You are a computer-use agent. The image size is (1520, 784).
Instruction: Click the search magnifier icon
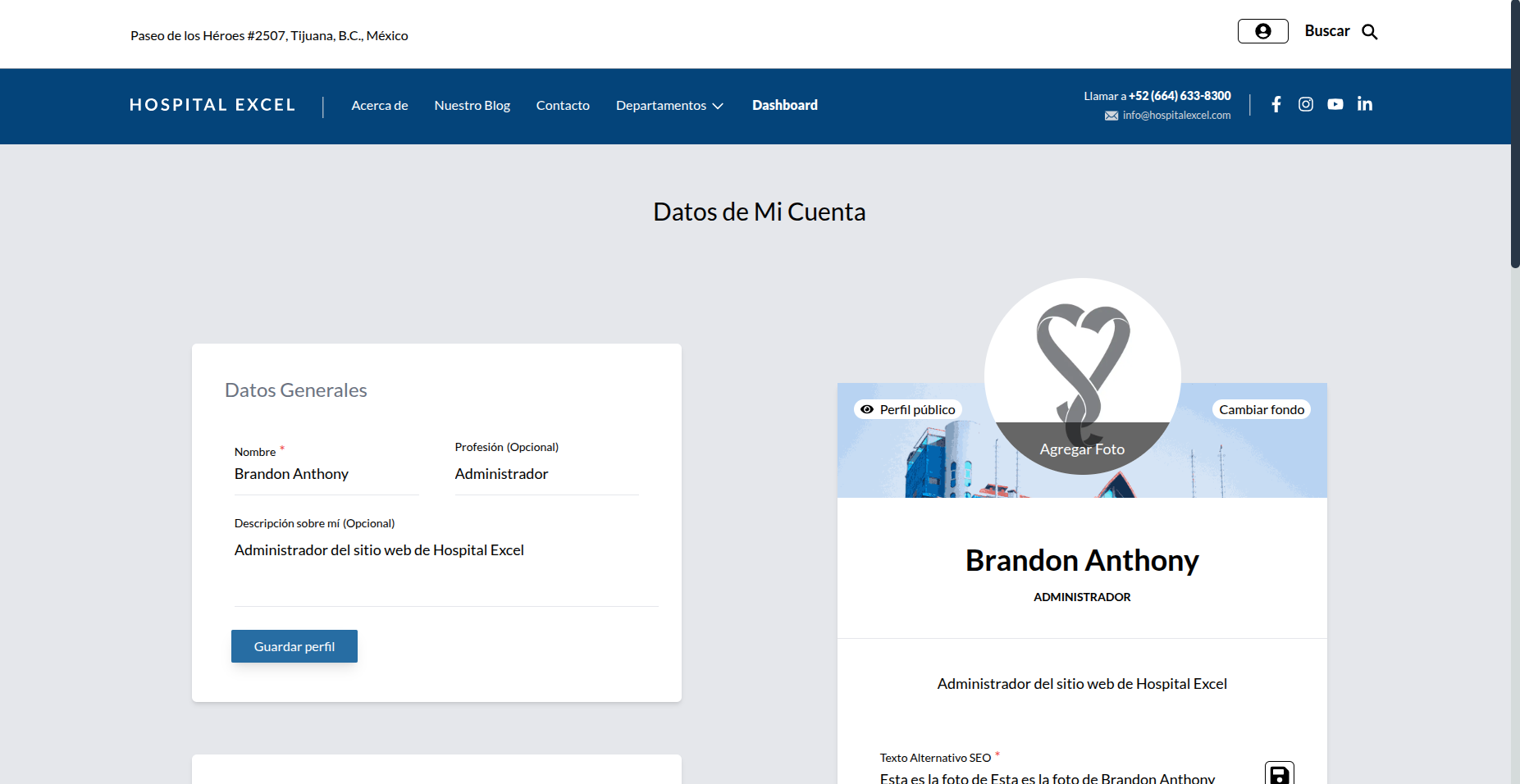pyautogui.click(x=1369, y=32)
